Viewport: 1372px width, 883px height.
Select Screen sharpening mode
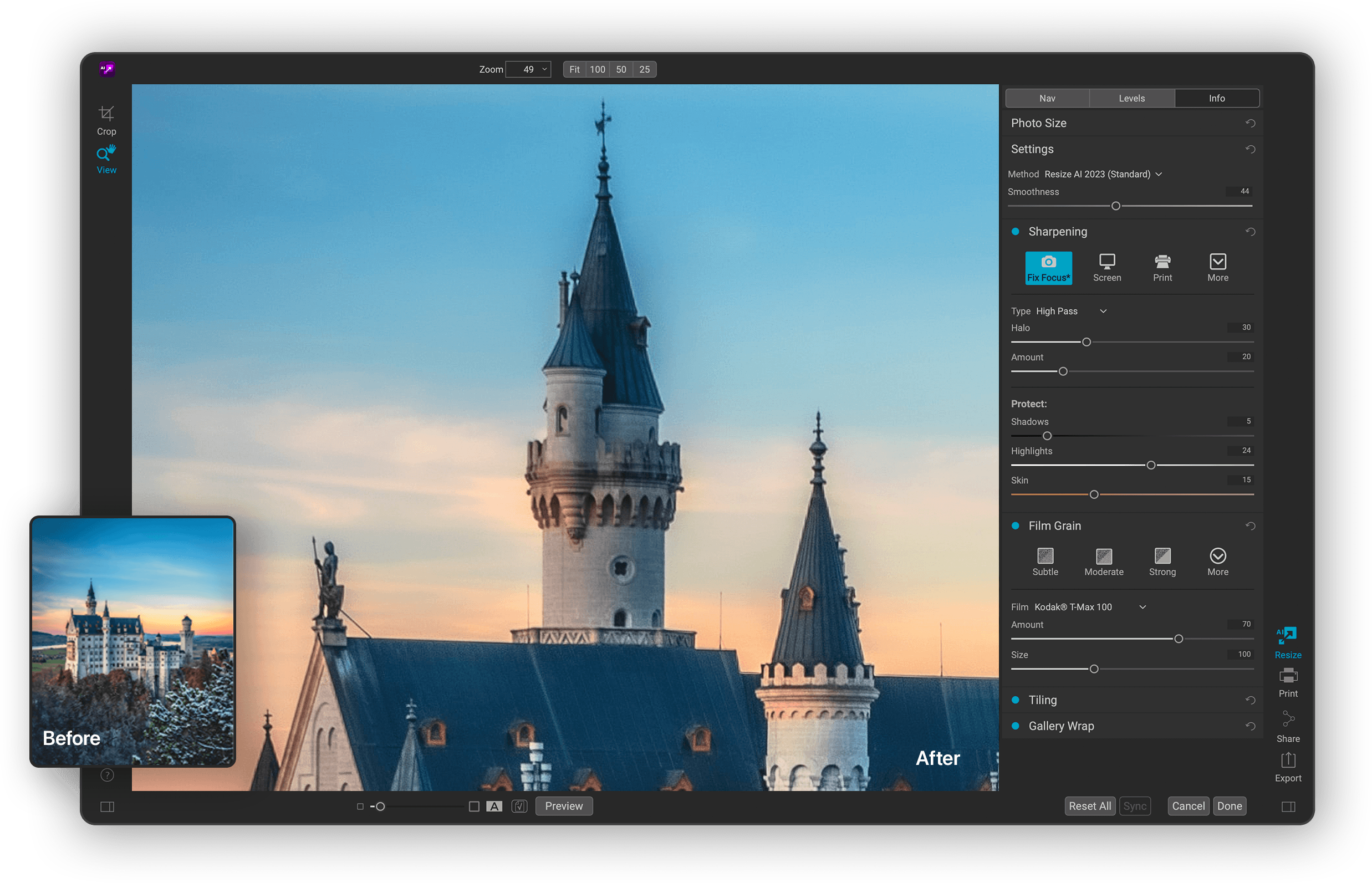click(x=1106, y=268)
